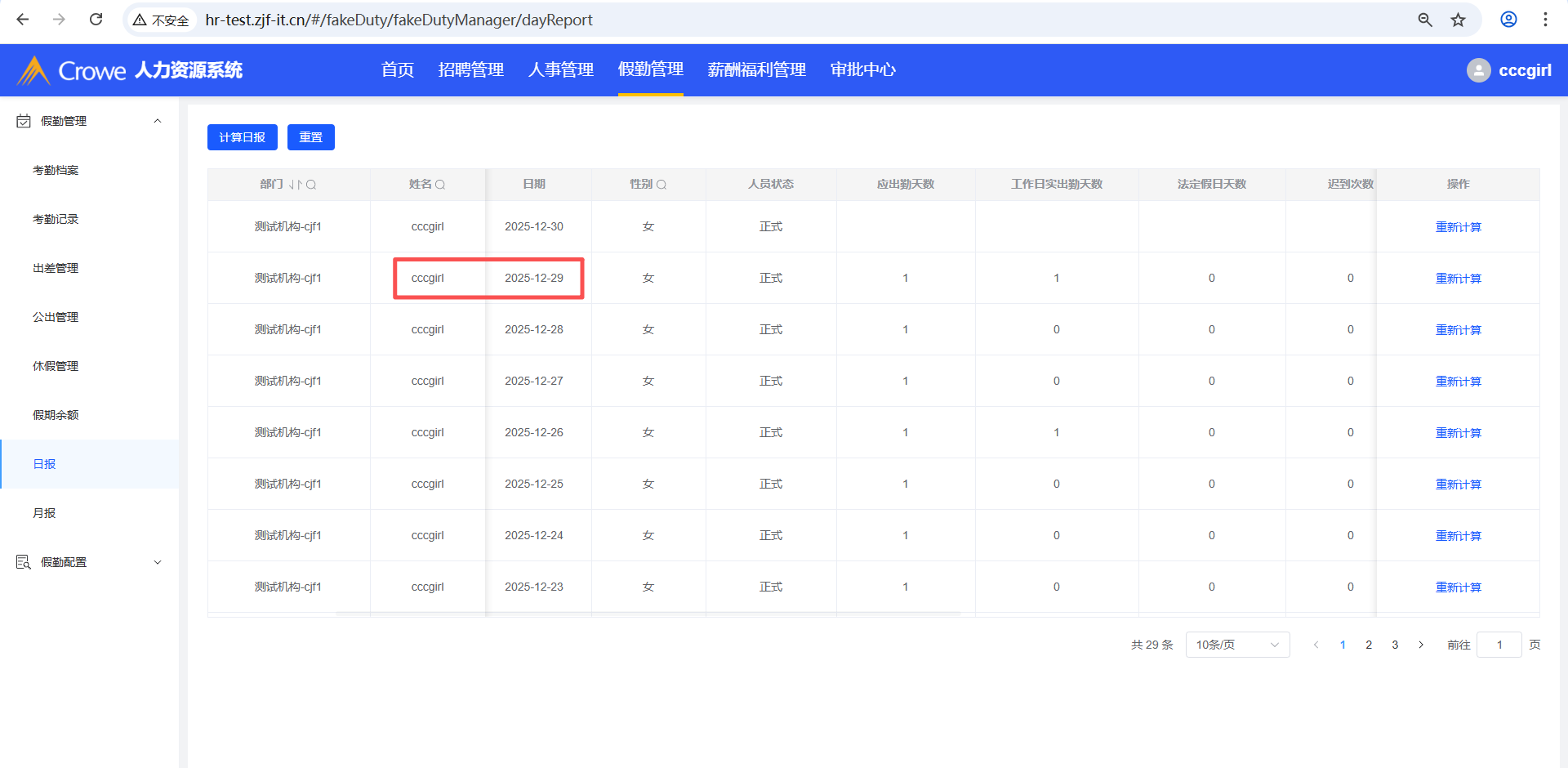
Task: Click 重新计算 link for 2025-12-29 row
Action: tap(1458, 279)
